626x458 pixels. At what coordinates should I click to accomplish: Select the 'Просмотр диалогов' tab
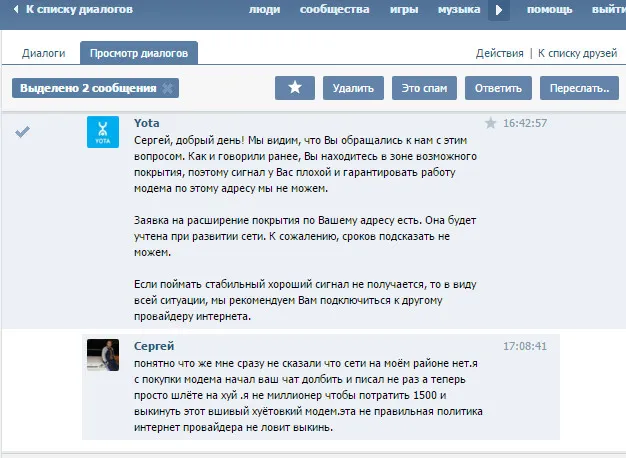coord(139,53)
